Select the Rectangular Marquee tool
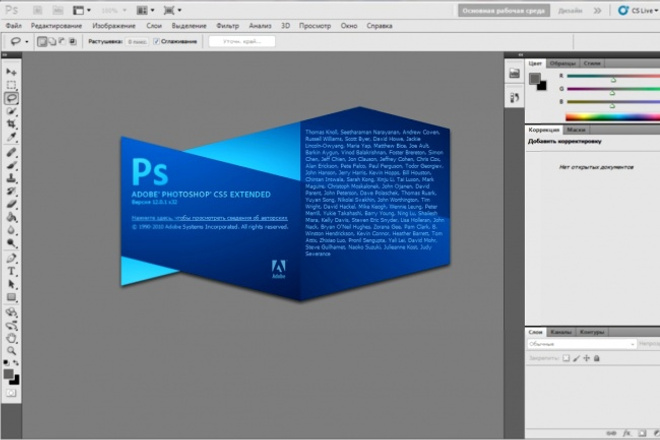Image resolution: width=660 pixels, height=440 pixels. tap(11, 85)
